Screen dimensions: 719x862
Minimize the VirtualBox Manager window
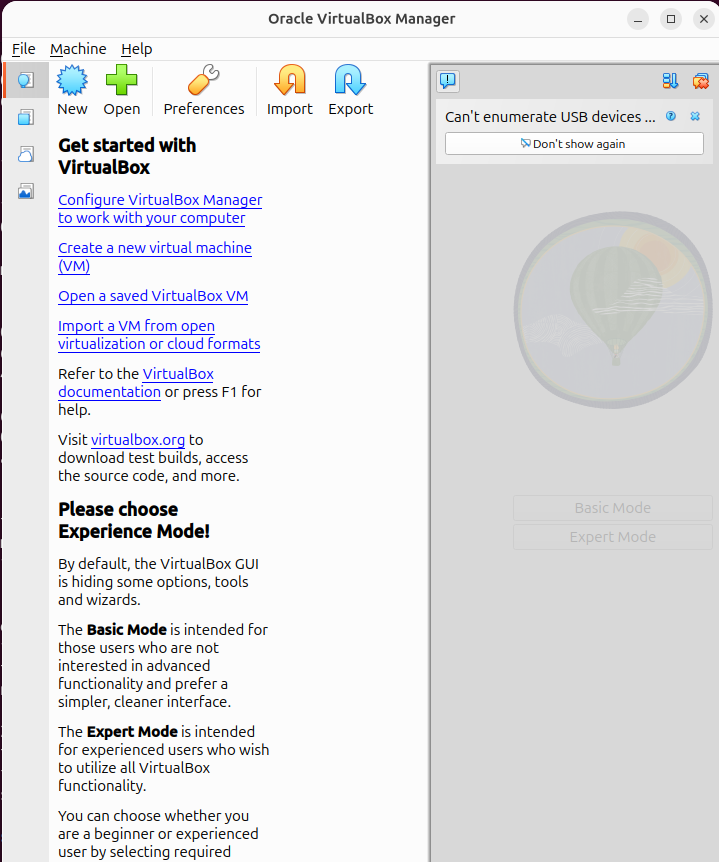click(x=638, y=19)
